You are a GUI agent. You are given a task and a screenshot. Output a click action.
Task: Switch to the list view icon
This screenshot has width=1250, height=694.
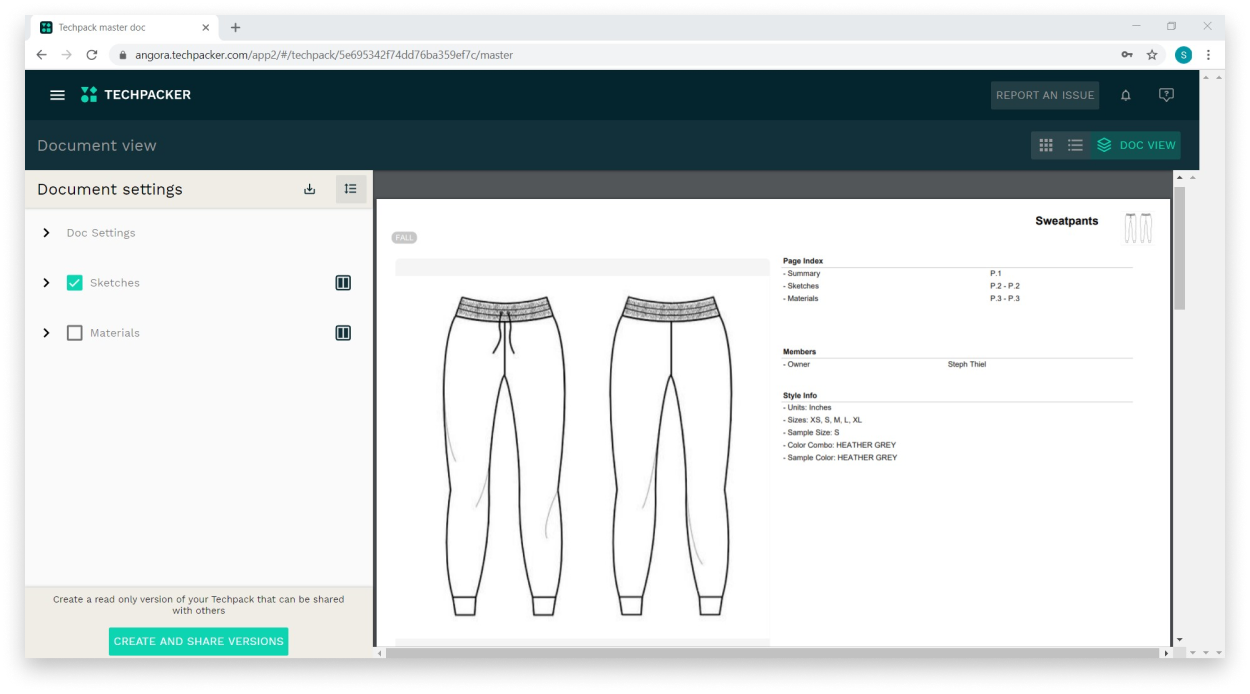pyautogui.click(x=1075, y=145)
